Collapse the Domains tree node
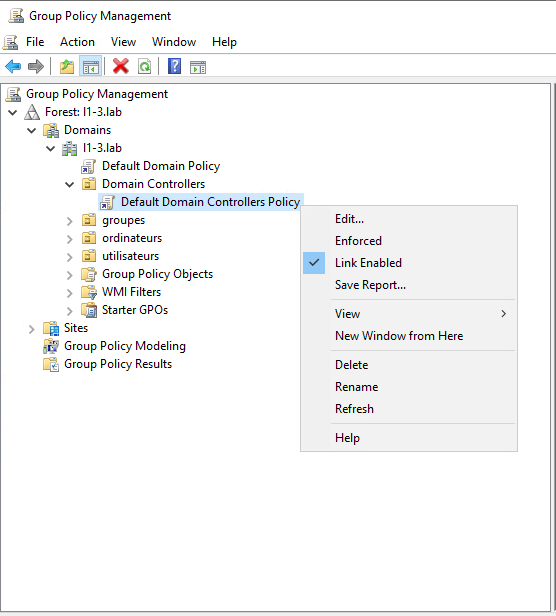 pos(31,130)
